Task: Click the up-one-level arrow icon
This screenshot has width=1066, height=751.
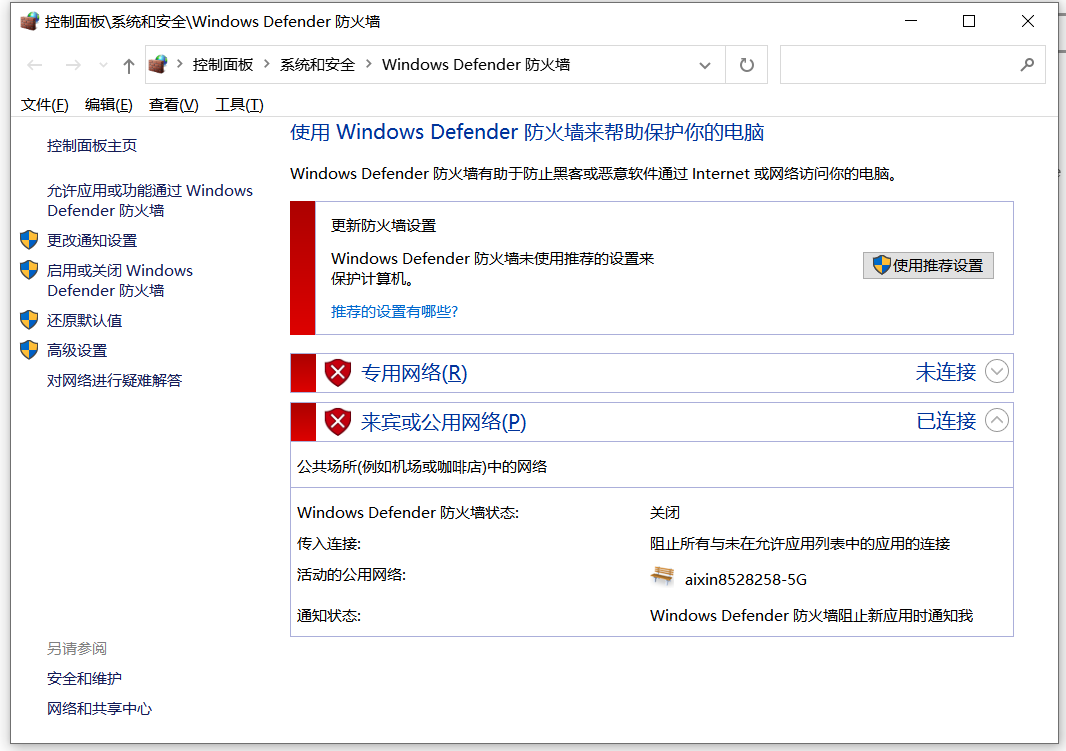Action: click(128, 66)
